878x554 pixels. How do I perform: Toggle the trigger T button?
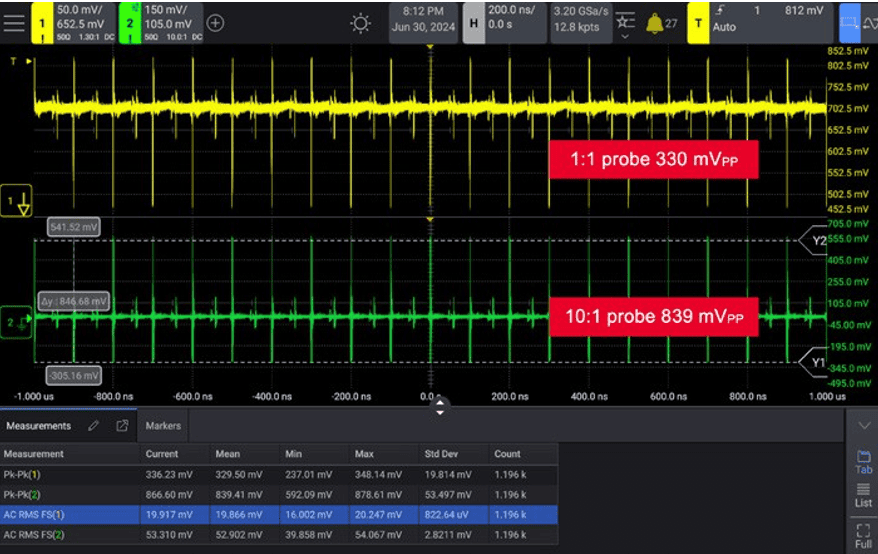coord(698,22)
